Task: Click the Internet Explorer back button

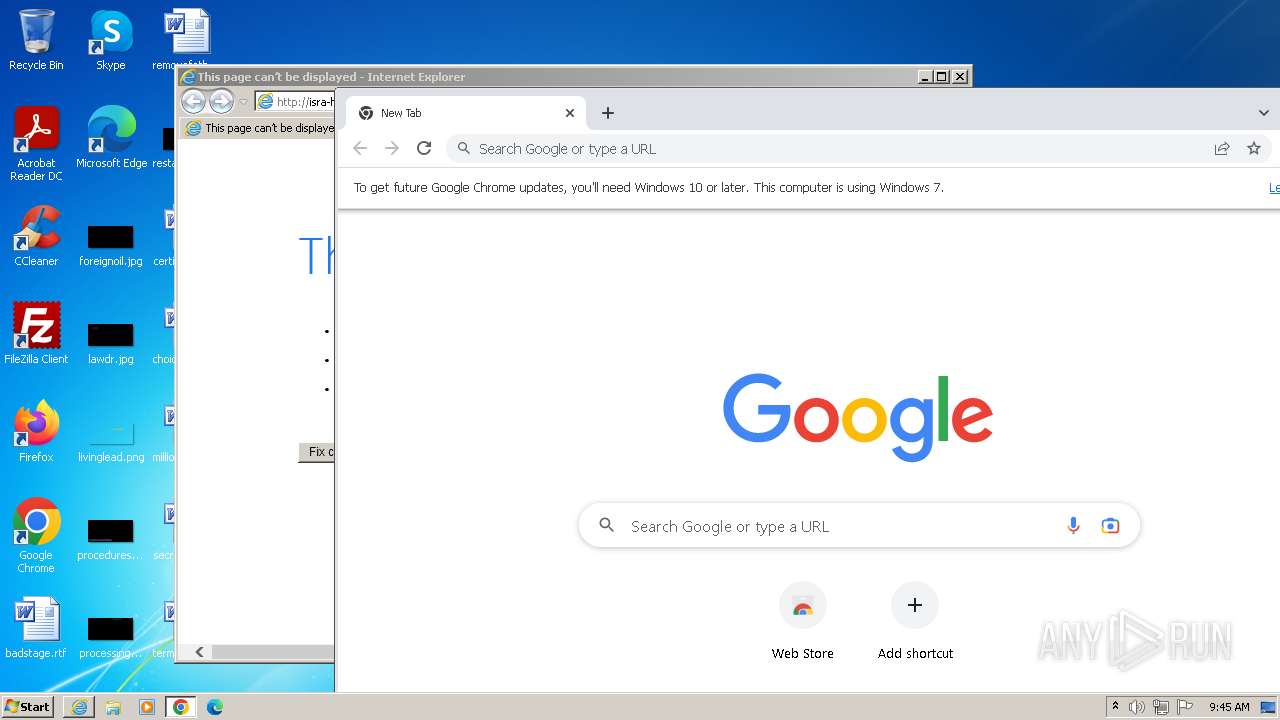Action: 193,101
